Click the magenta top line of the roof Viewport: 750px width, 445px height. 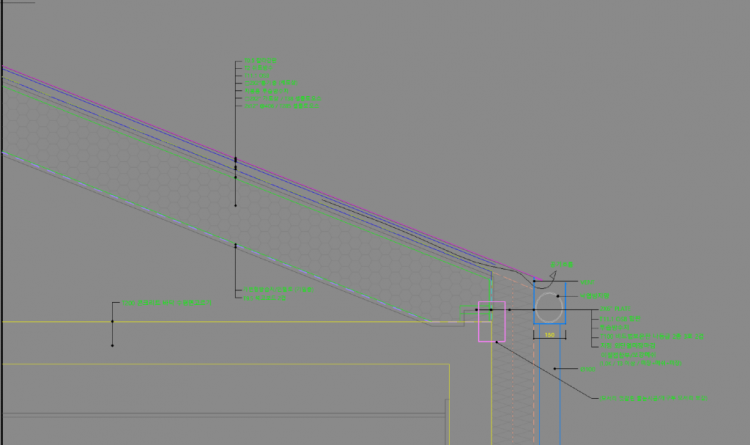click(x=250, y=160)
